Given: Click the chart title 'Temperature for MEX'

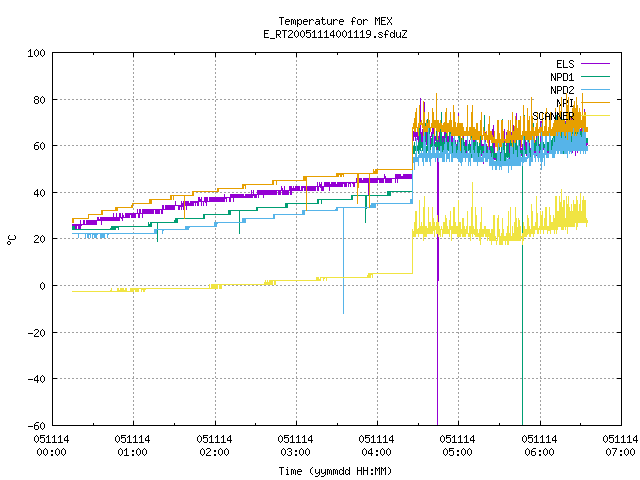Looking at the screenshot, I should point(335,21).
